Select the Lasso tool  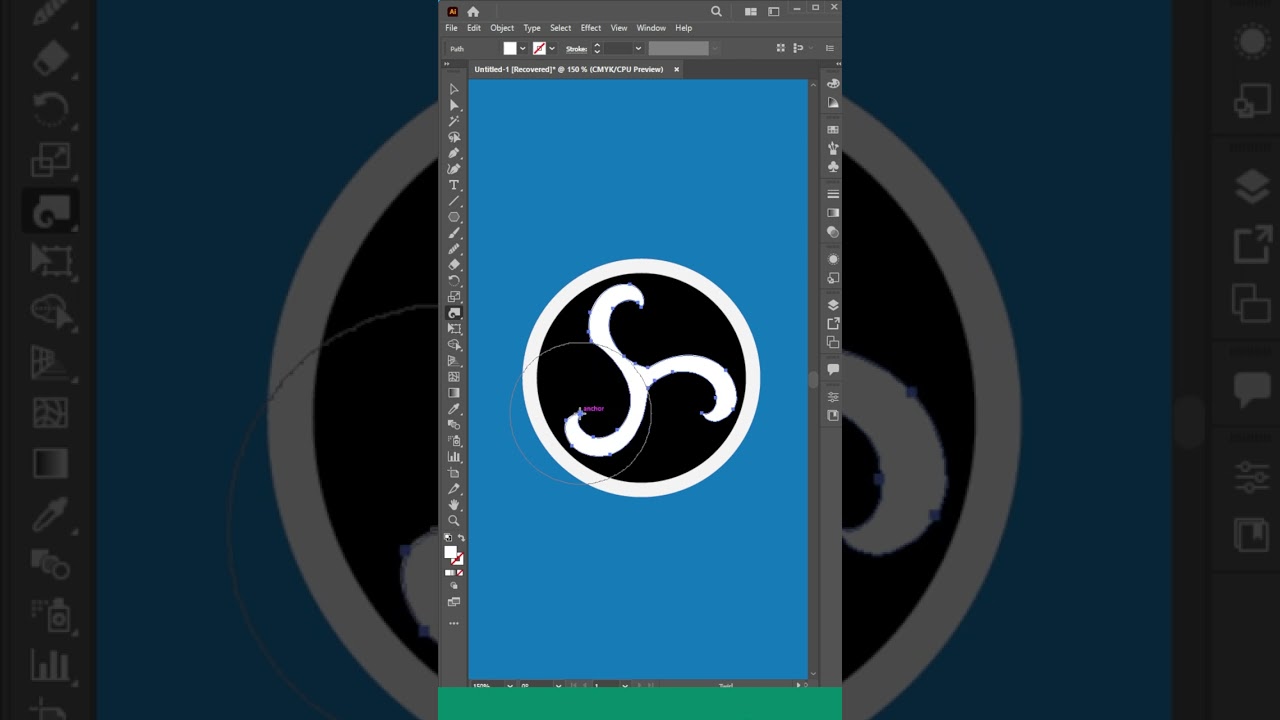[x=454, y=137]
